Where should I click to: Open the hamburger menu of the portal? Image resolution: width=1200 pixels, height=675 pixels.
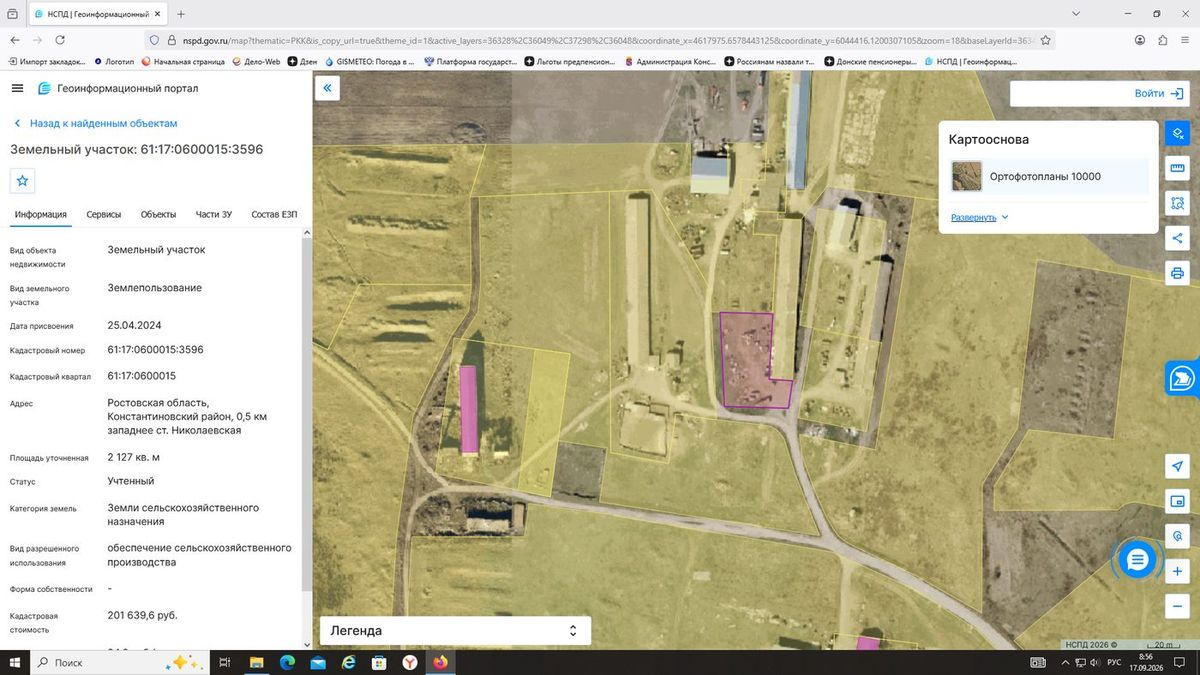tap(17, 88)
